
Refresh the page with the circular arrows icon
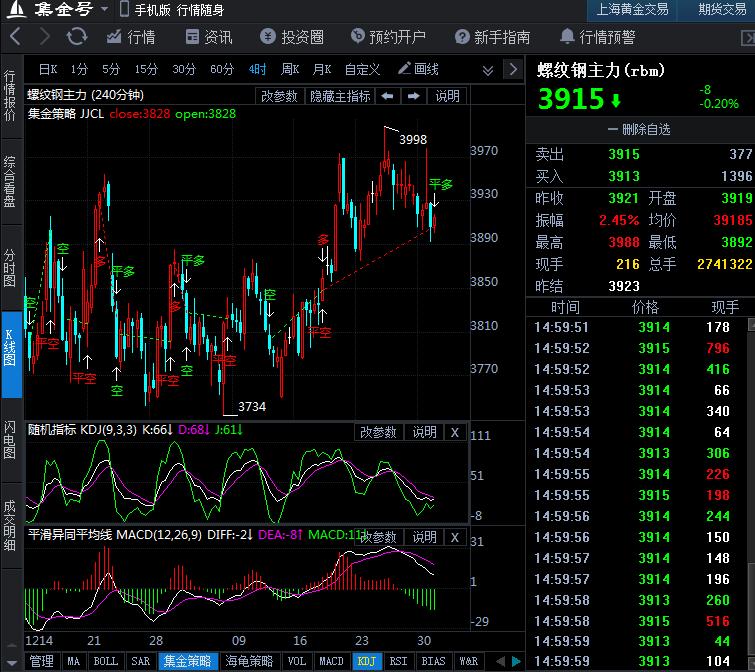coord(77,37)
